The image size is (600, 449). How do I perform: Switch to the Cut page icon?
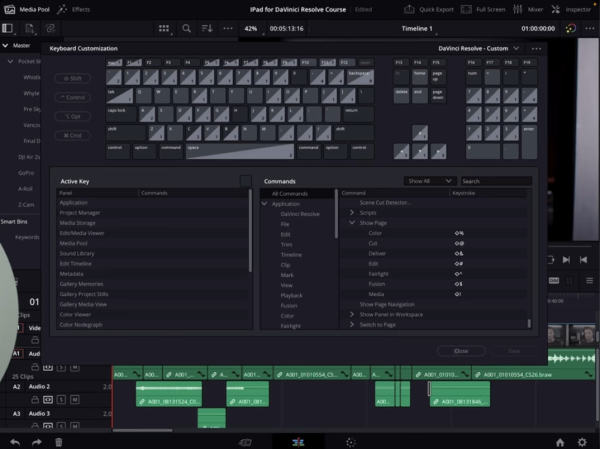[x=245, y=442]
